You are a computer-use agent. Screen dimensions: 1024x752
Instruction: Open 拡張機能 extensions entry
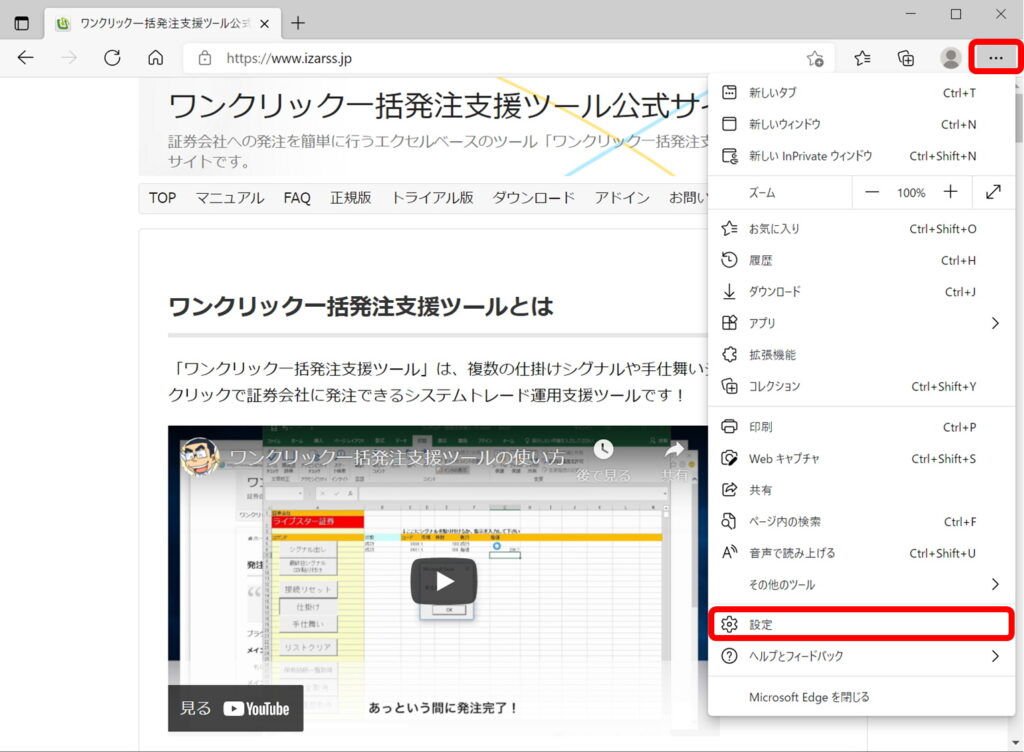coord(861,354)
